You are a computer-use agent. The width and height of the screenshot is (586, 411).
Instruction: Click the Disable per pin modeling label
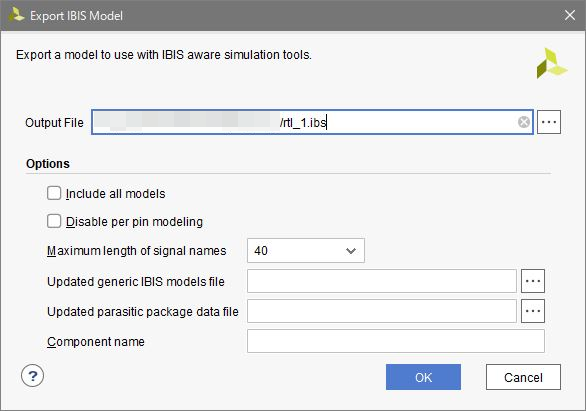(x=134, y=222)
